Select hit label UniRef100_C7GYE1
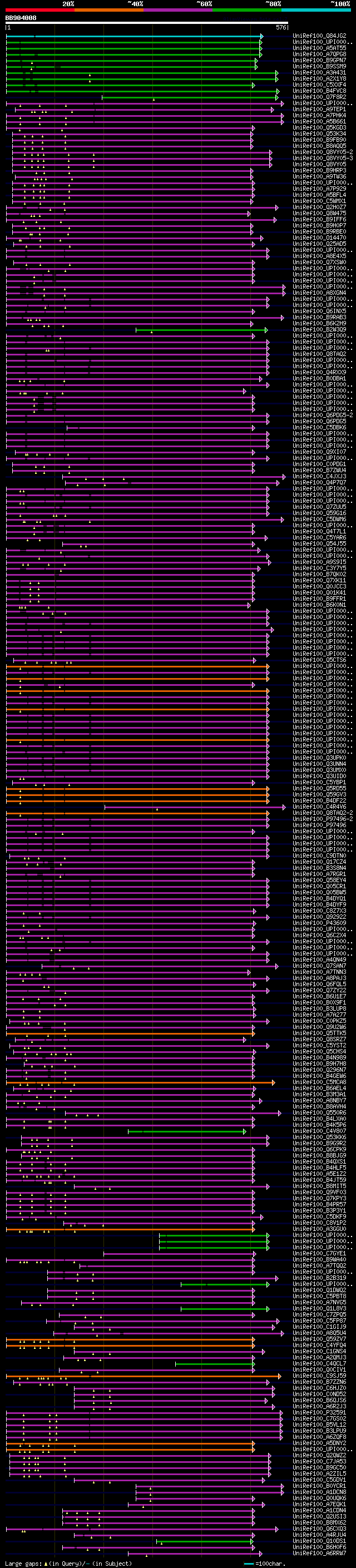The height and width of the screenshot is (1568, 356). (319, 1253)
